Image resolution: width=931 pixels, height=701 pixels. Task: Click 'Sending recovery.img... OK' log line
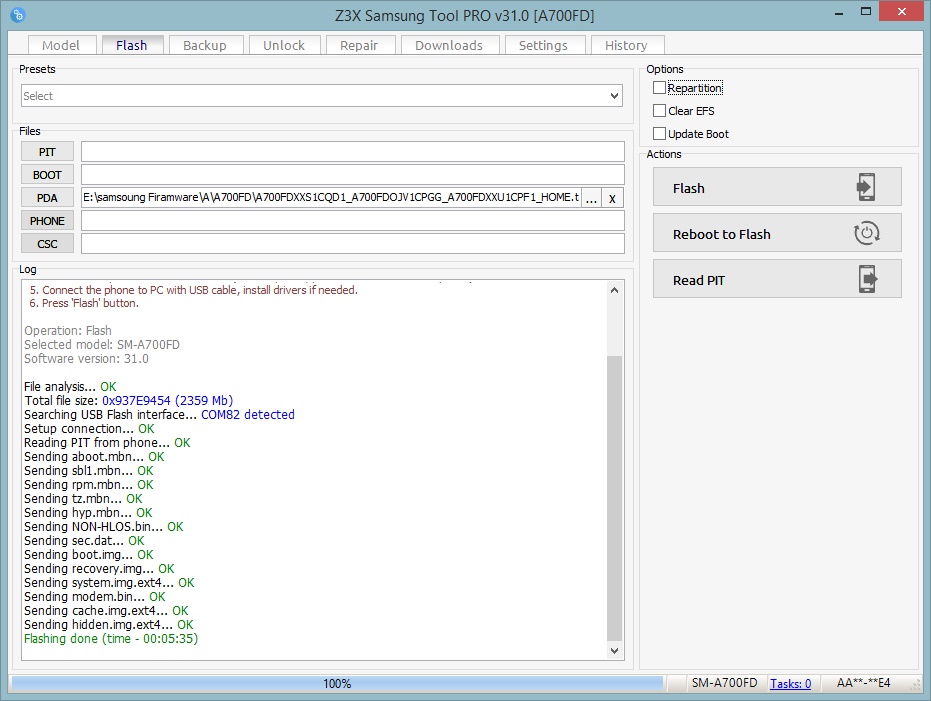(x=99, y=569)
